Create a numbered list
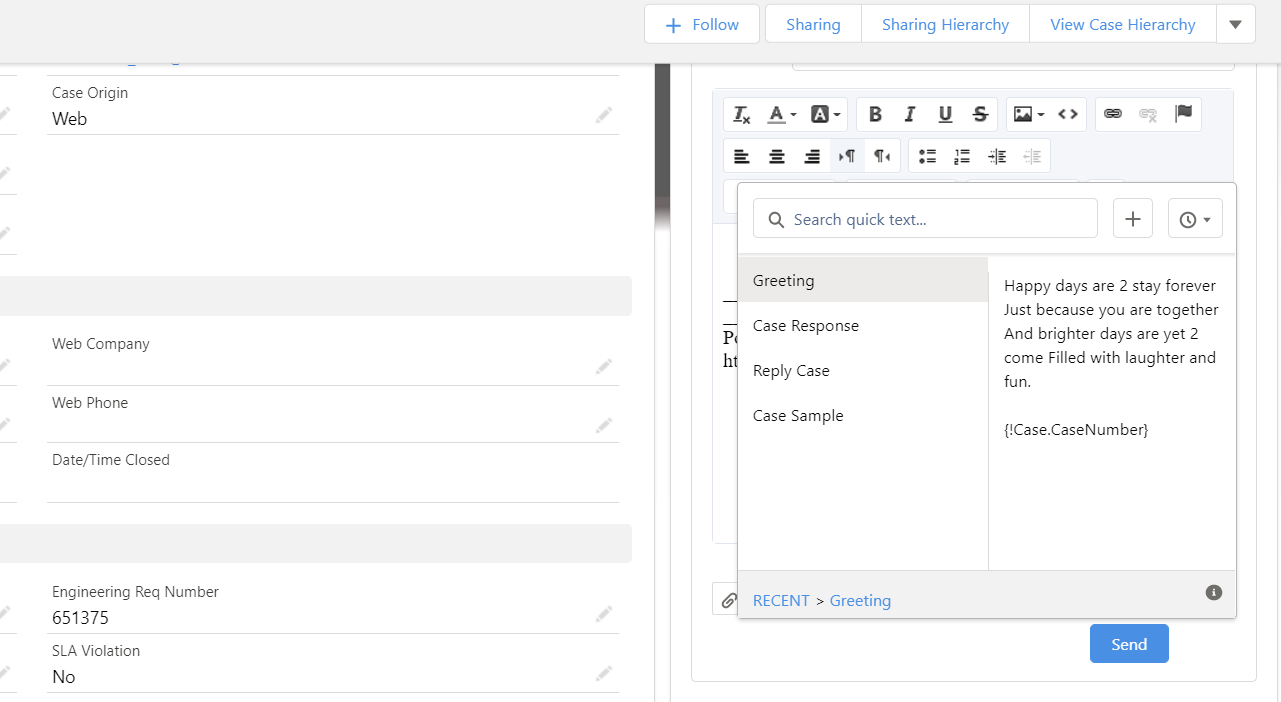 point(962,156)
